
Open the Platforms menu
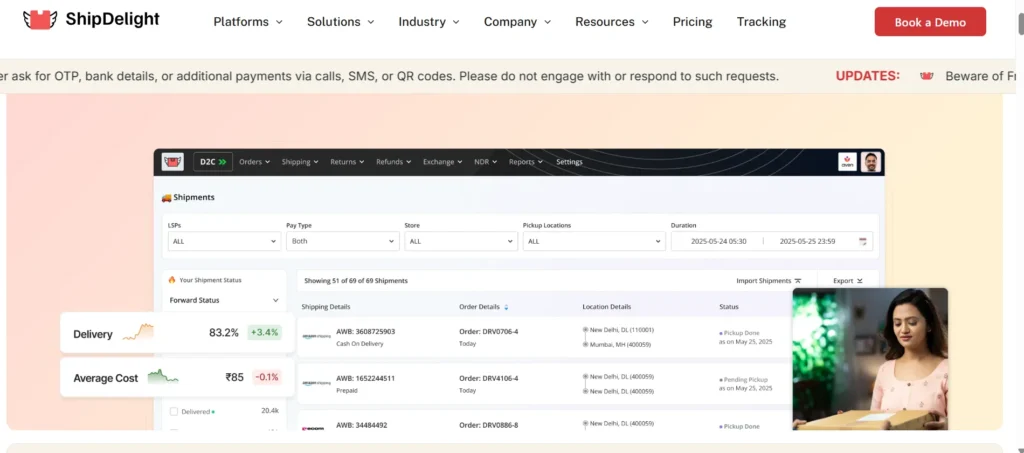pos(248,22)
